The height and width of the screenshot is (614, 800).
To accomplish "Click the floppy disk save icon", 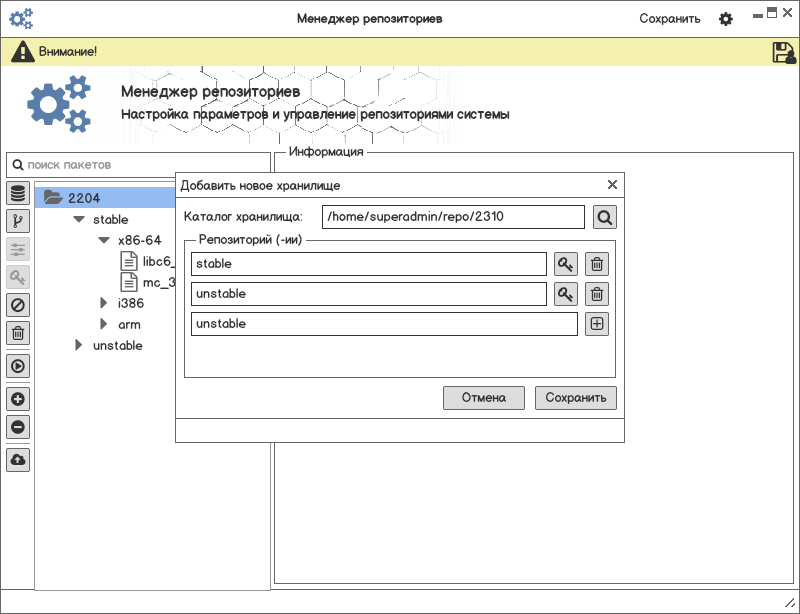I will point(783,53).
